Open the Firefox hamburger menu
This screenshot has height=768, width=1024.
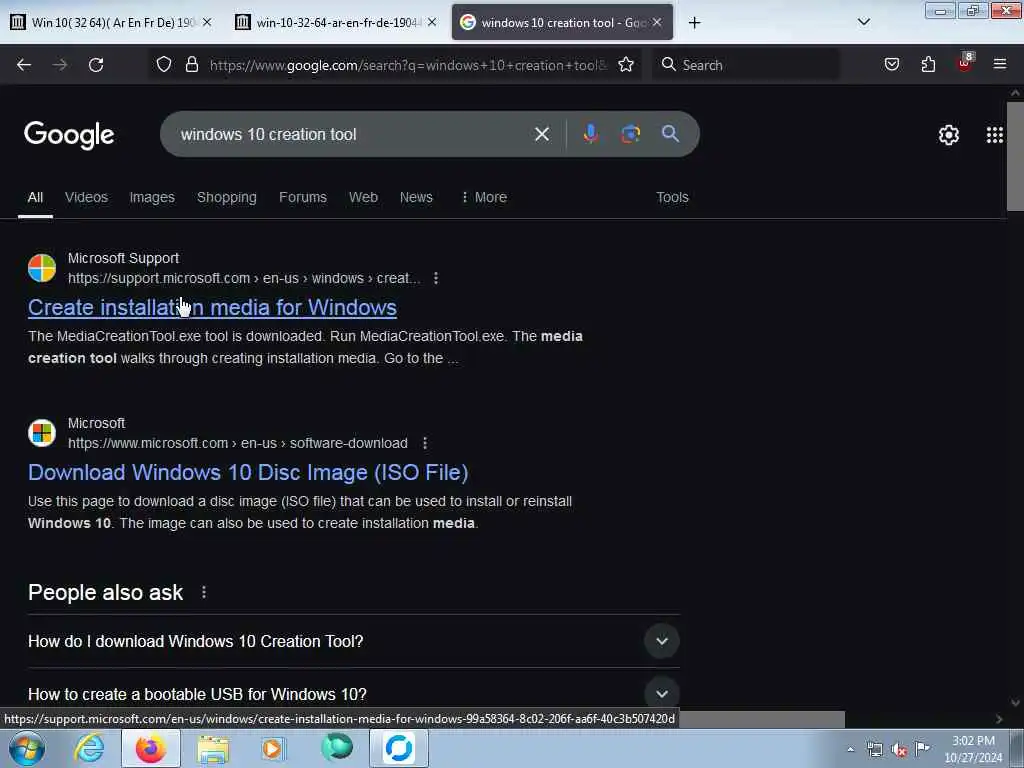pyautogui.click(x=1000, y=64)
